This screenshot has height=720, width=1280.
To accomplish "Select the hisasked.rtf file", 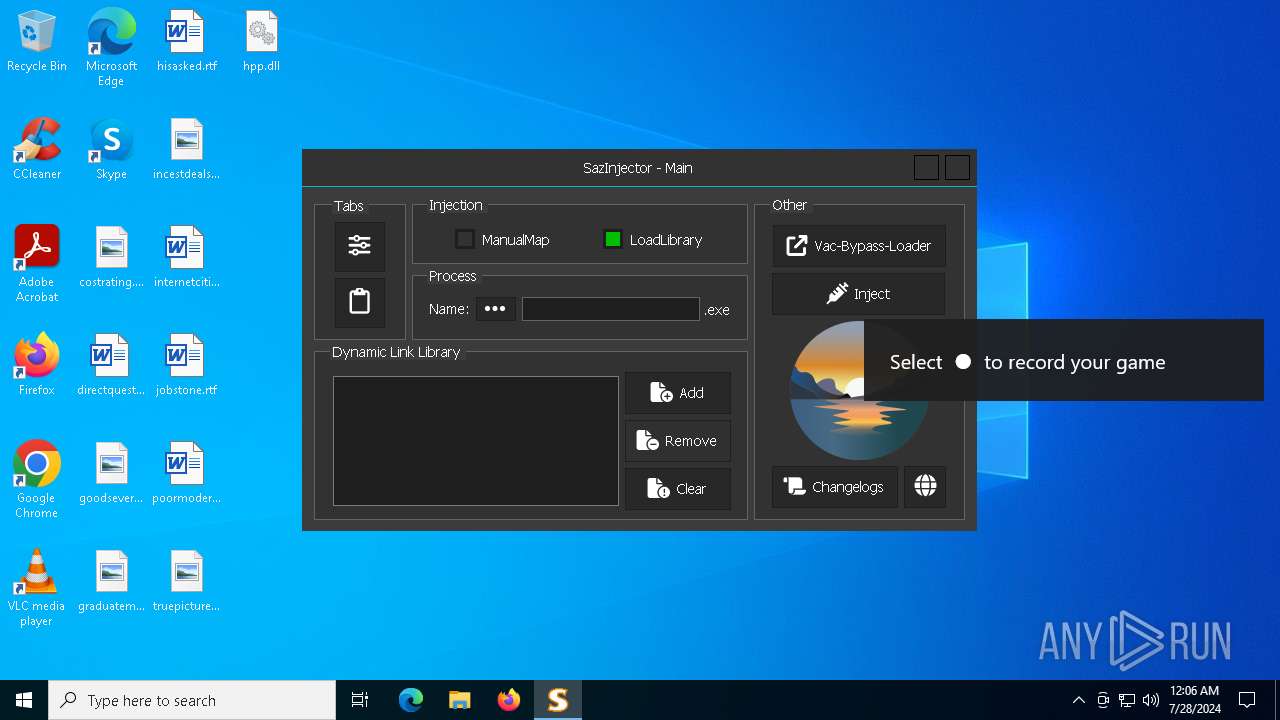I will pos(186,42).
